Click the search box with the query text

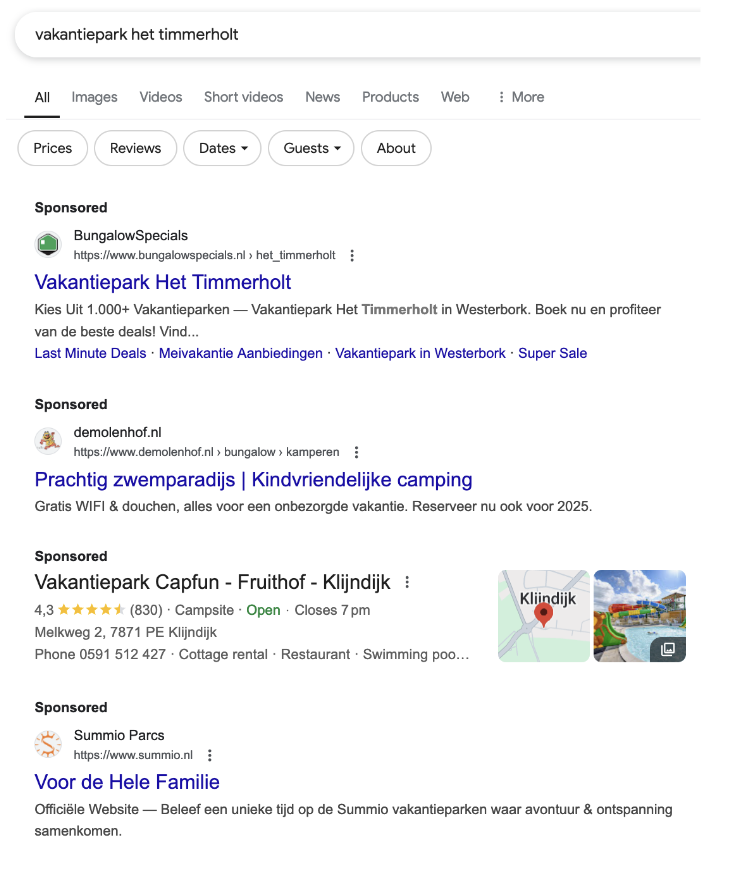pyautogui.click(x=357, y=34)
